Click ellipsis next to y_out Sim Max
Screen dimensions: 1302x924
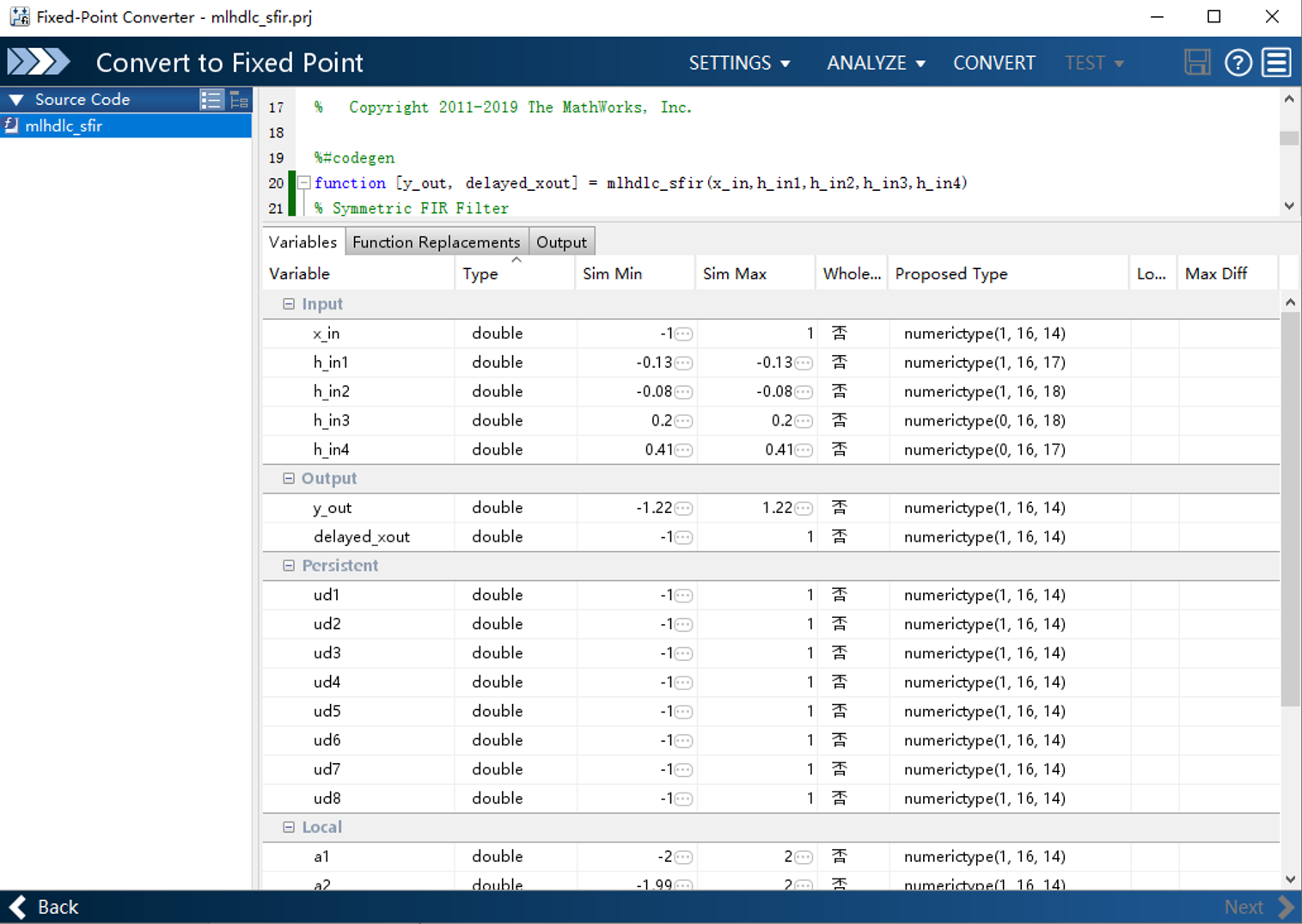point(804,508)
